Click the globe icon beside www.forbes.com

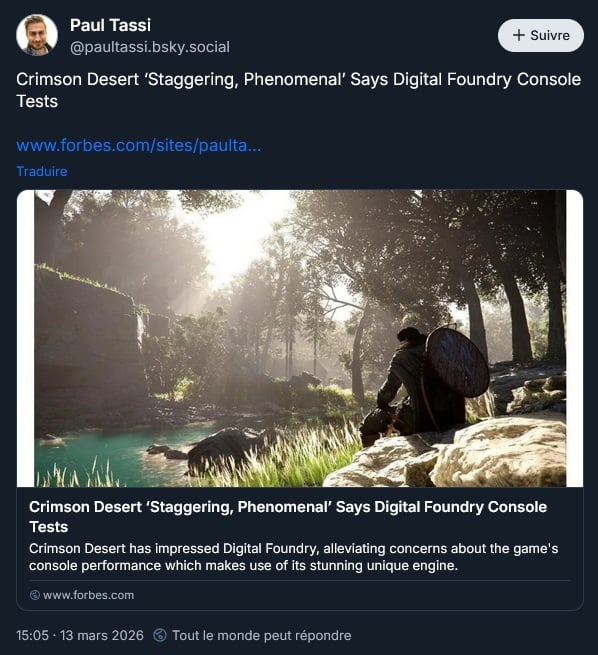pos(35,595)
